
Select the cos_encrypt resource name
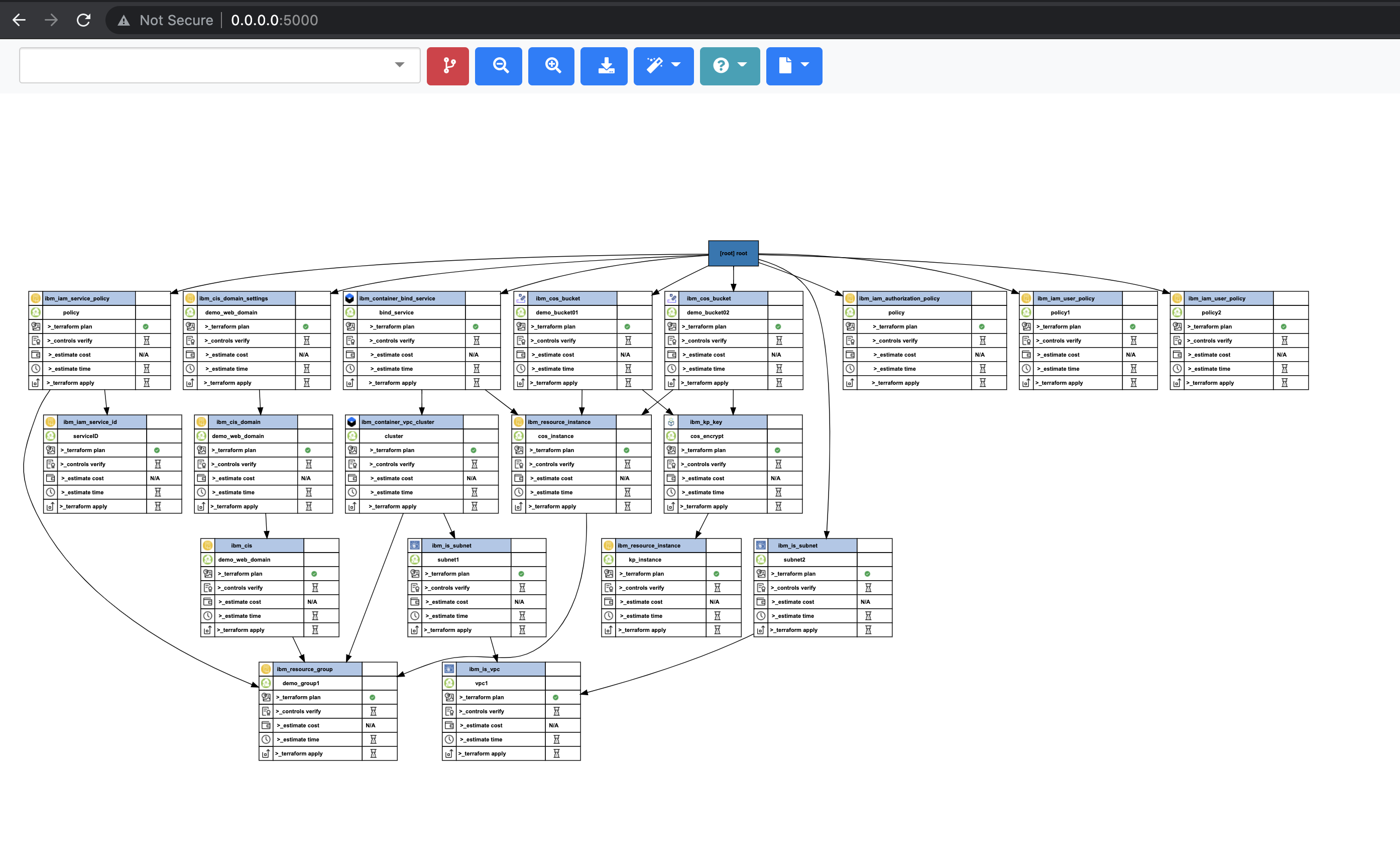point(707,436)
